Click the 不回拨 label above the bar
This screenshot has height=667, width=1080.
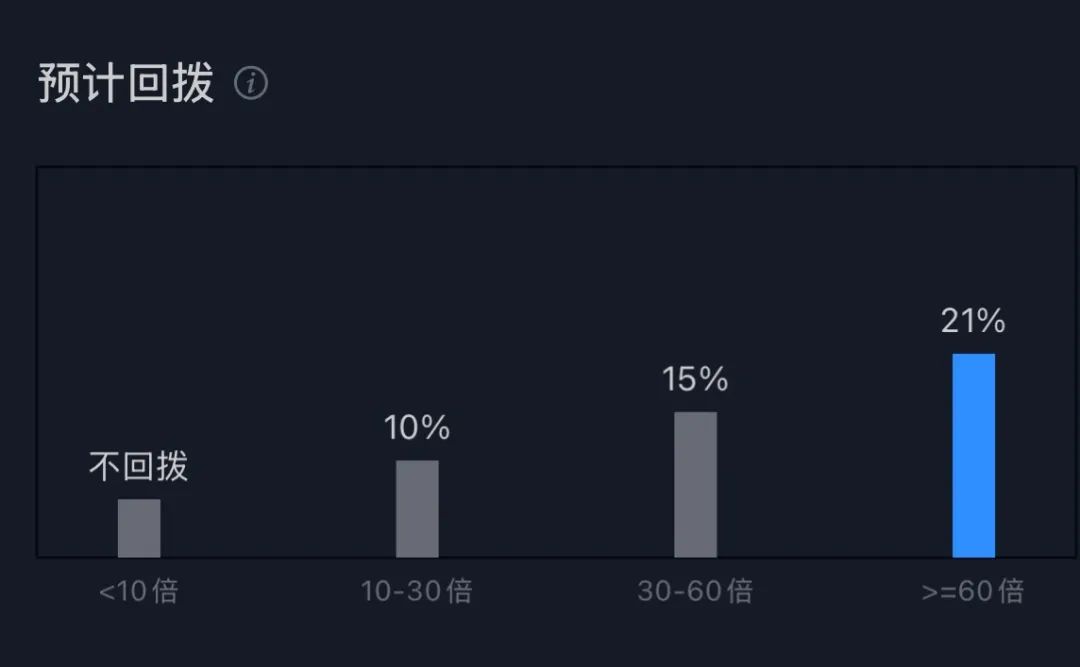point(139,467)
